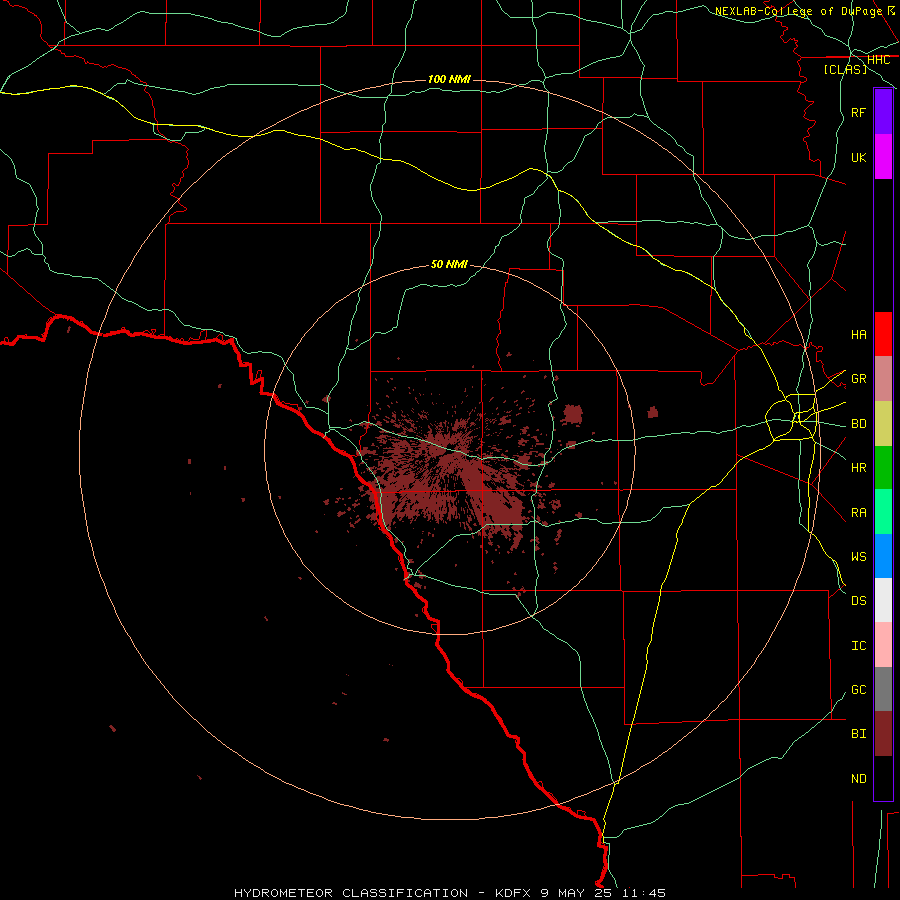Click the BI legend label
This screenshot has height=900, width=900.
pos(858,734)
